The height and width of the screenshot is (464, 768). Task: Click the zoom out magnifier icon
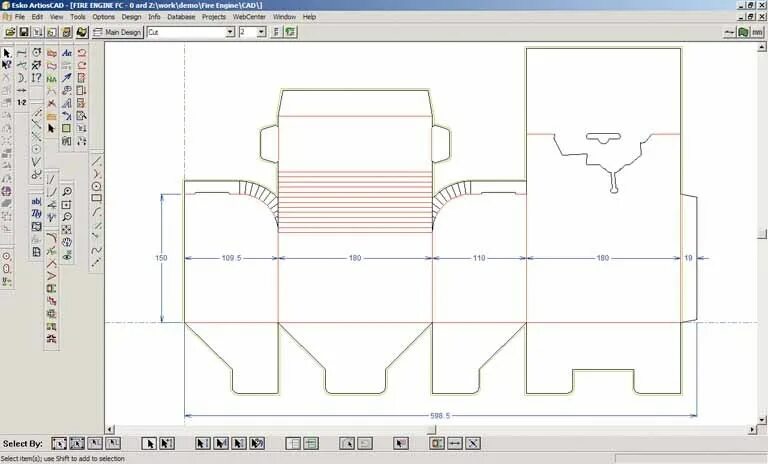click(x=67, y=217)
